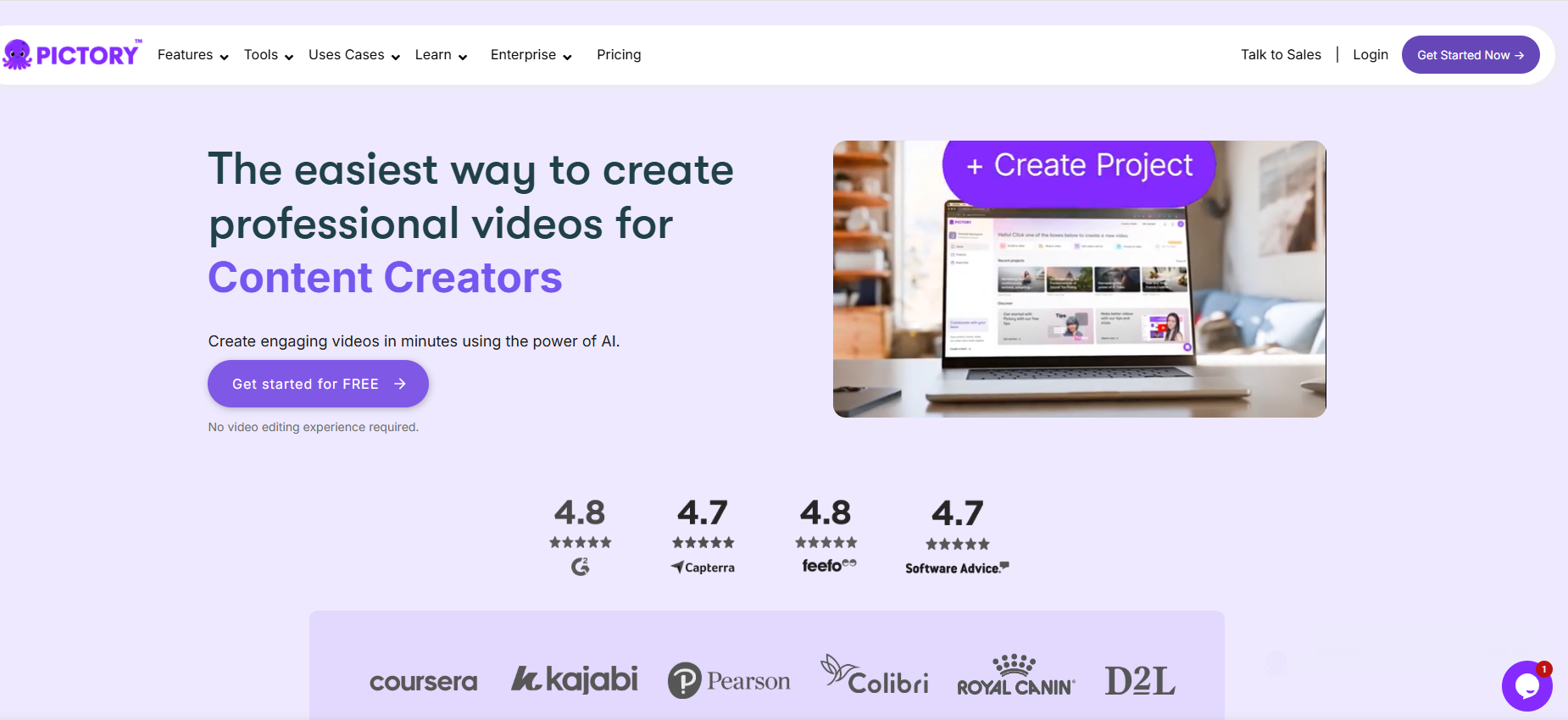Expand the Tools dropdown menu
Image resolution: width=1568 pixels, height=720 pixels.
[269, 55]
